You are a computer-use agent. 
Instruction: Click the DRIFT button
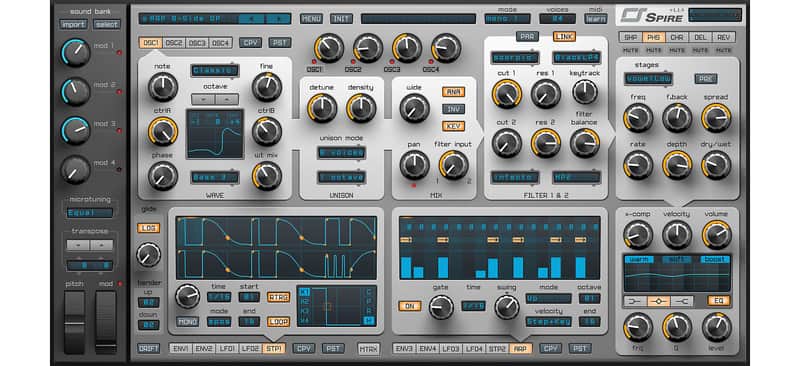[148, 349]
